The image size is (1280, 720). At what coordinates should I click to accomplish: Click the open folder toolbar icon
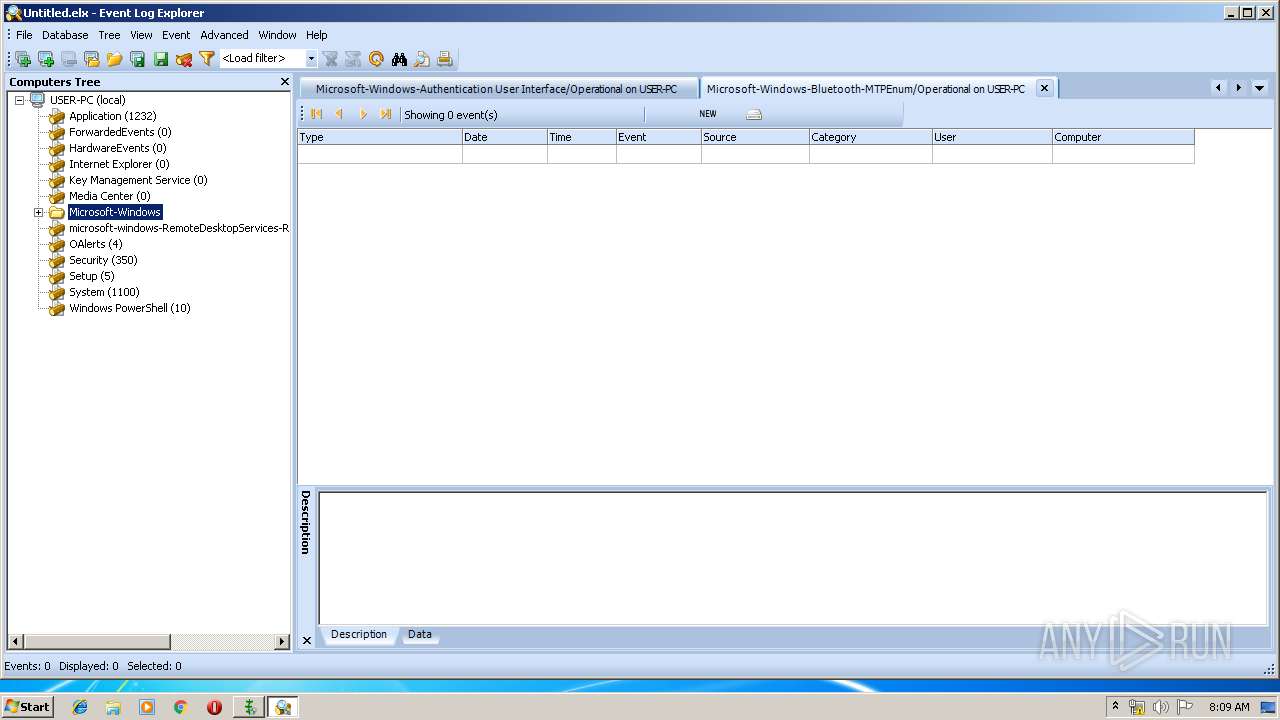[115, 59]
